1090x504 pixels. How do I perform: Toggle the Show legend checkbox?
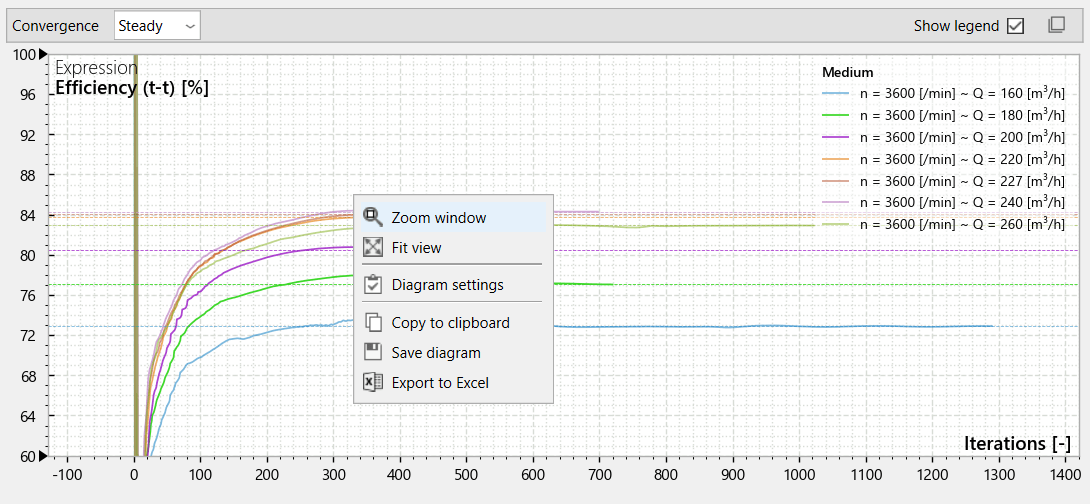(x=1016, y=26)
